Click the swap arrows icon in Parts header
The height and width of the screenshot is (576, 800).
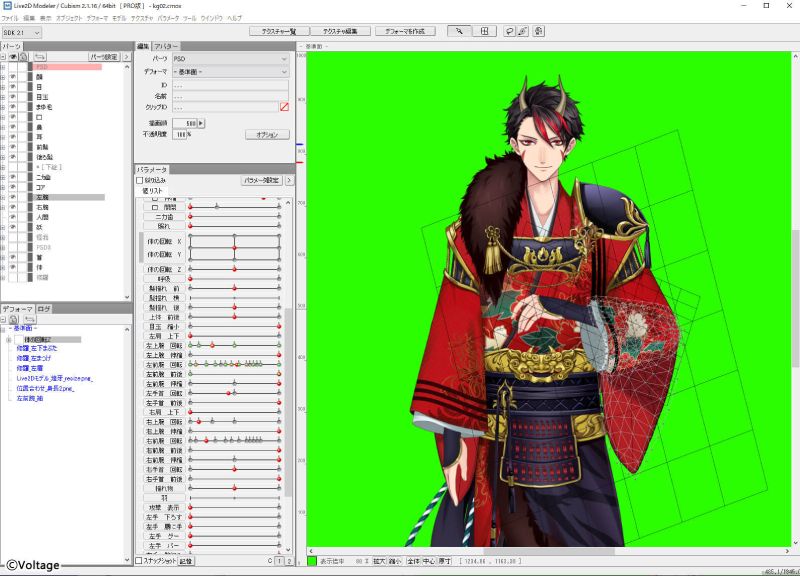tap(40, 57)
